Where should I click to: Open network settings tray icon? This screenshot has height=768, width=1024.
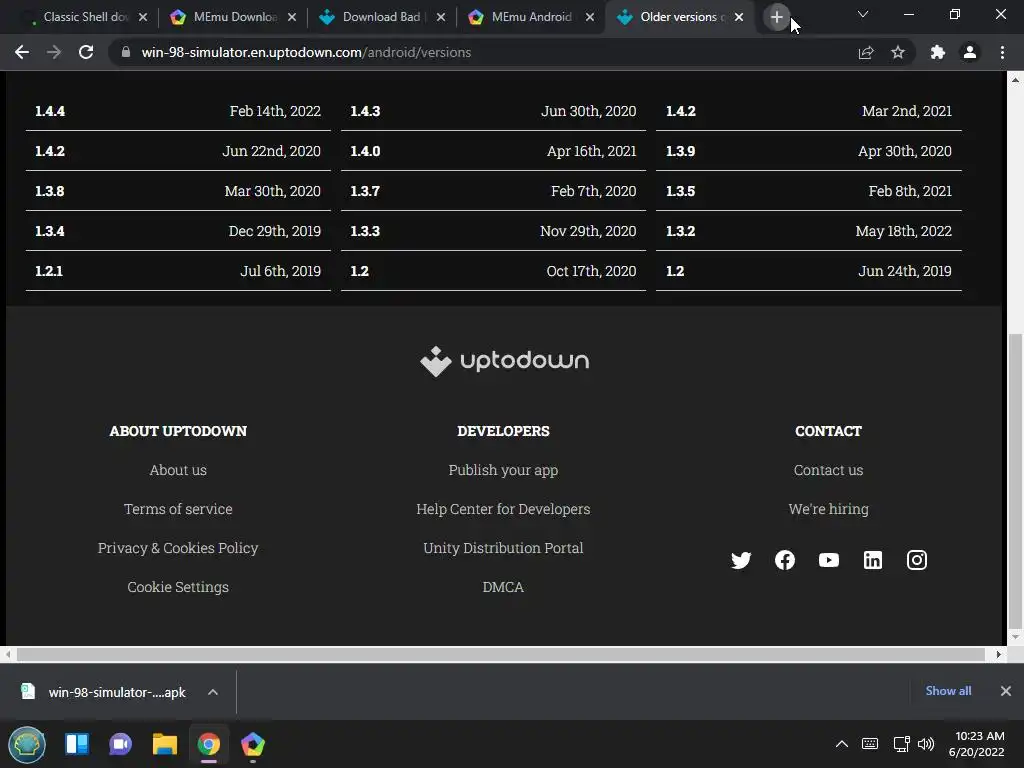coord(901,744)
